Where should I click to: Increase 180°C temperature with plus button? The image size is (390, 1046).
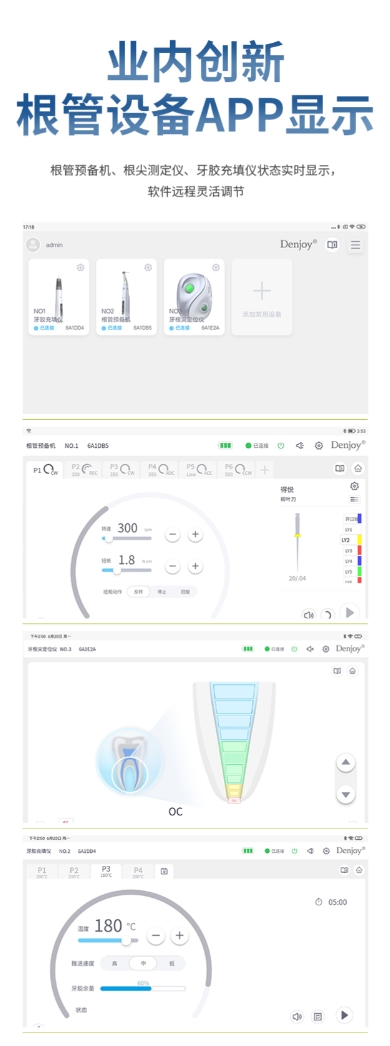(x=179, y=935)
